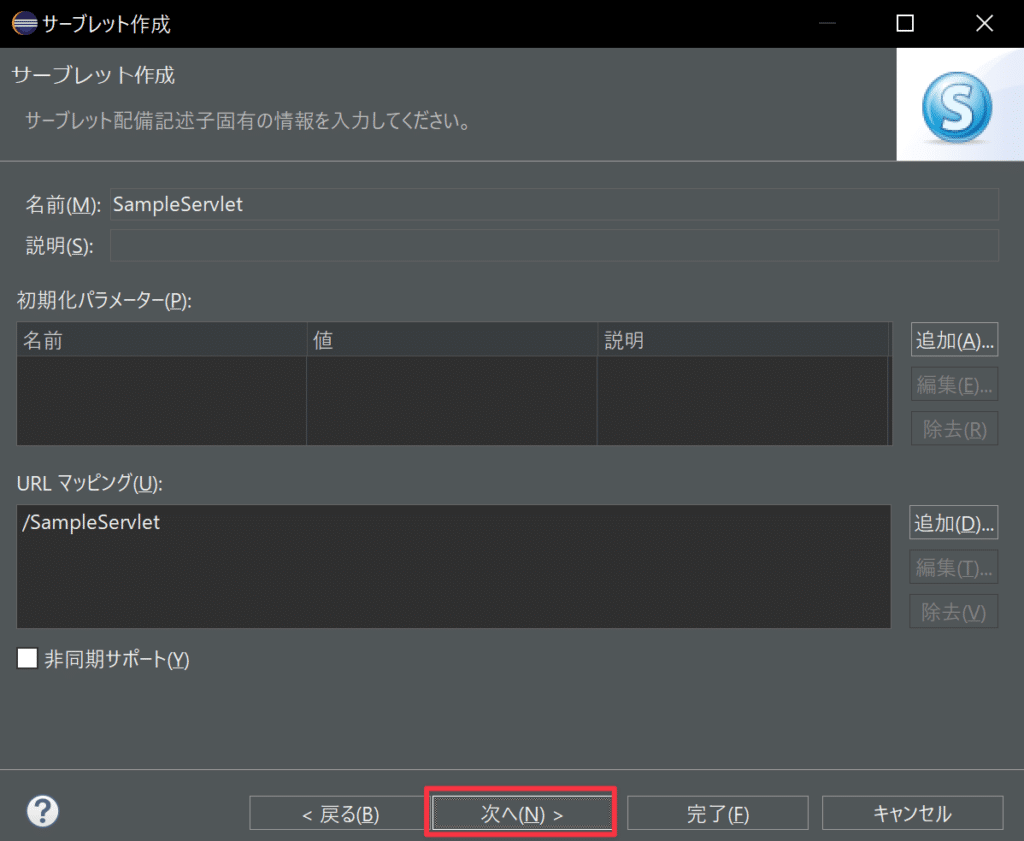Dismiss the dialog with キャンセル

pyautogui.click(x=912, y=813)
